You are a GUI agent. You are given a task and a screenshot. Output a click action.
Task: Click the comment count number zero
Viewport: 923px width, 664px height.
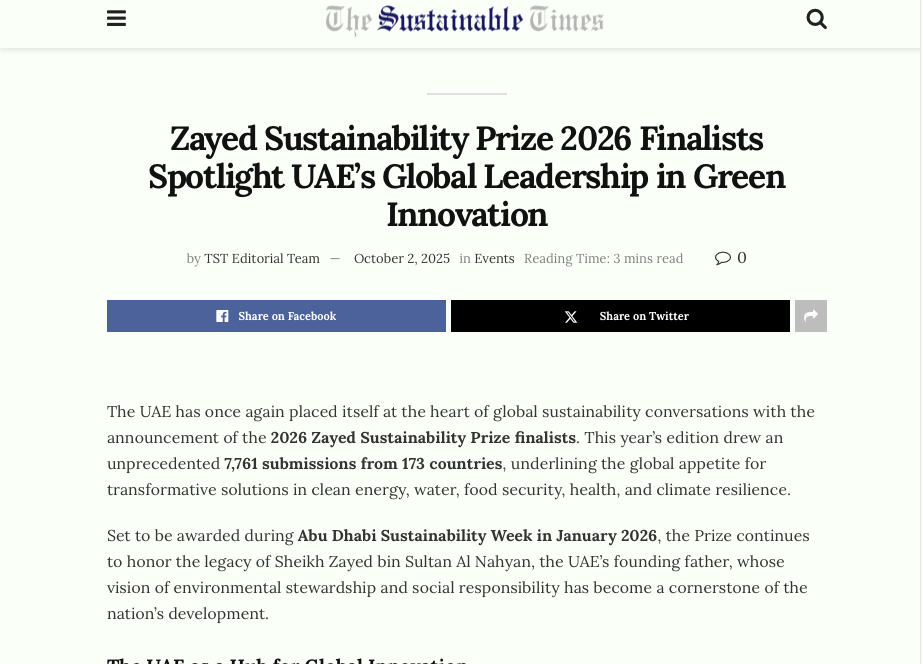742,258
